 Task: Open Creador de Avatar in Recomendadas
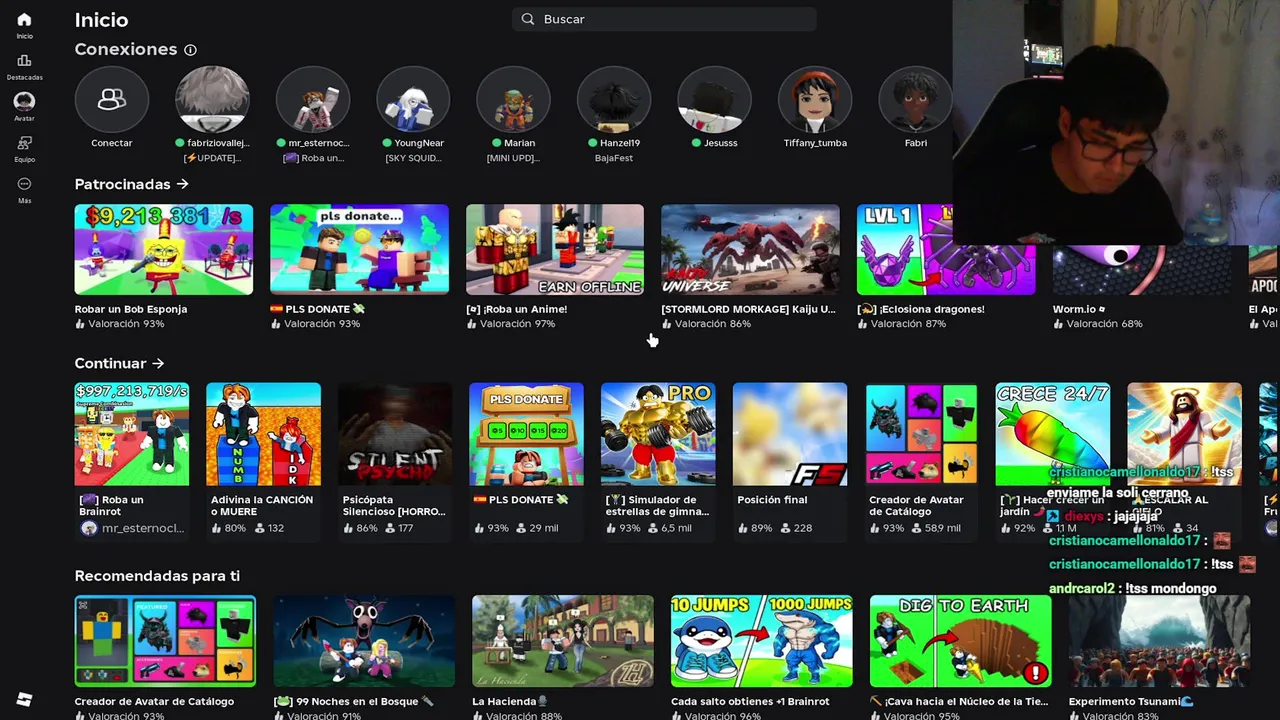[165, 641]
